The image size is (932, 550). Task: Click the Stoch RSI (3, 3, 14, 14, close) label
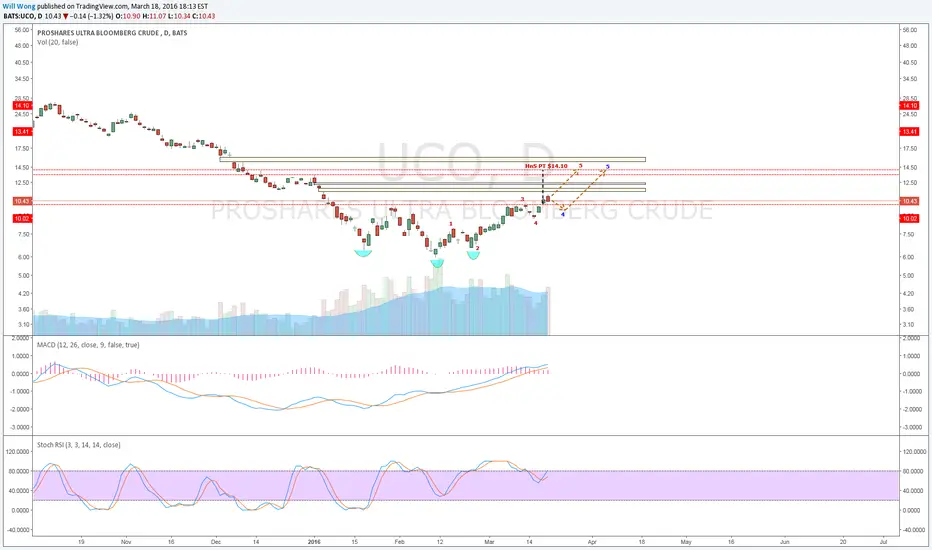78,445
